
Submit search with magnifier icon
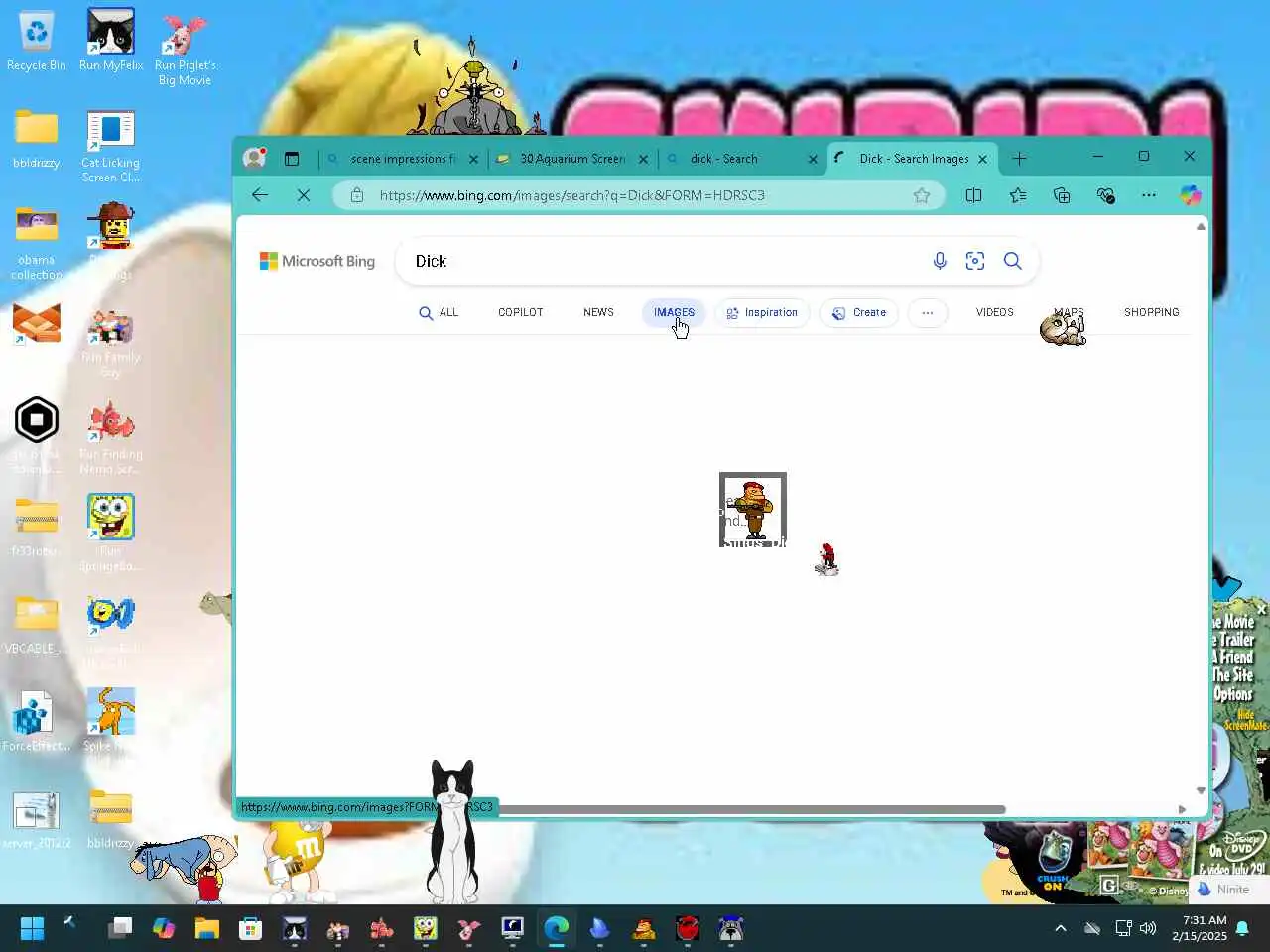click(x=1012, y=261)
